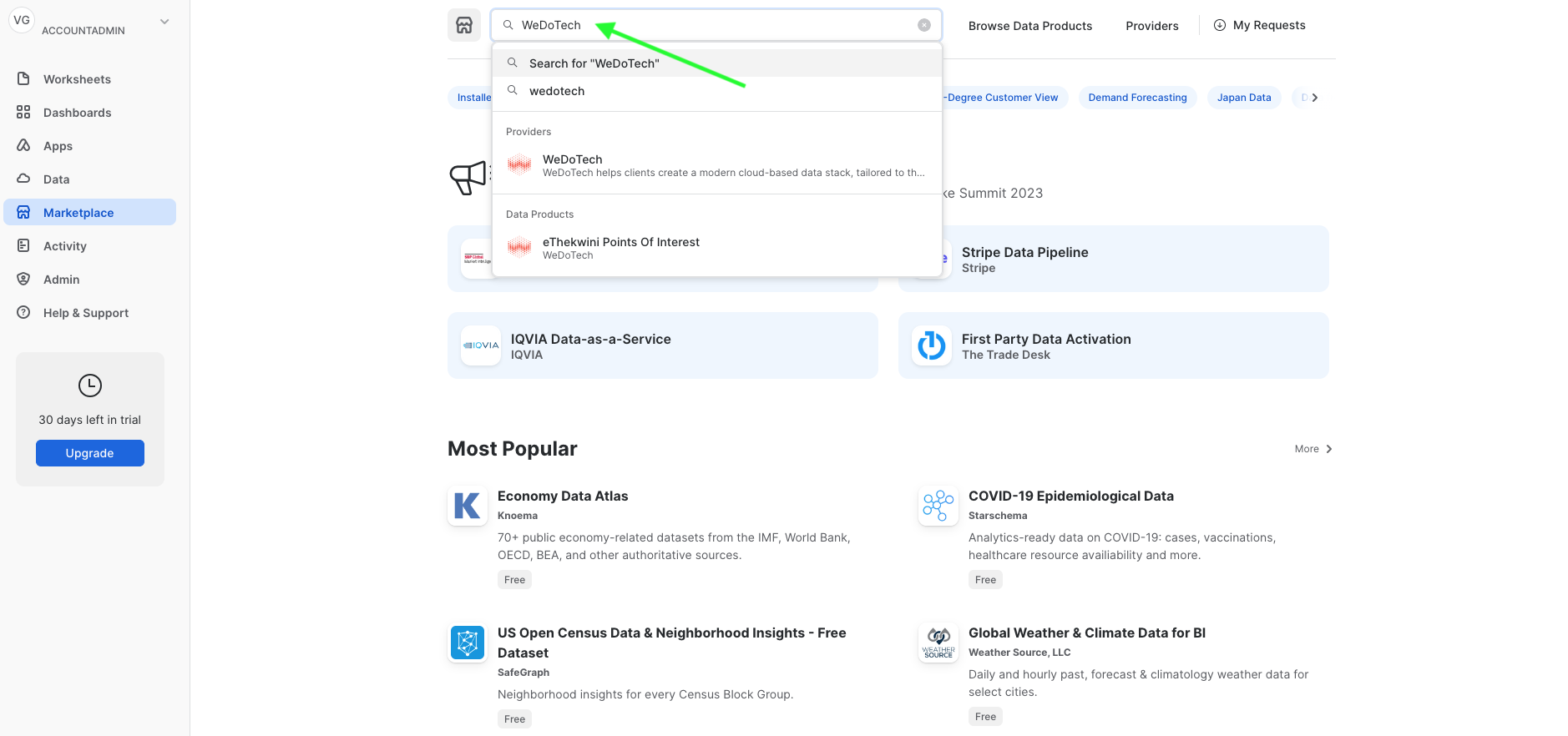Open Global Weather & Climate Data listing
1568x736 pixels.
pyautogui.click(x=1087, y=633)
